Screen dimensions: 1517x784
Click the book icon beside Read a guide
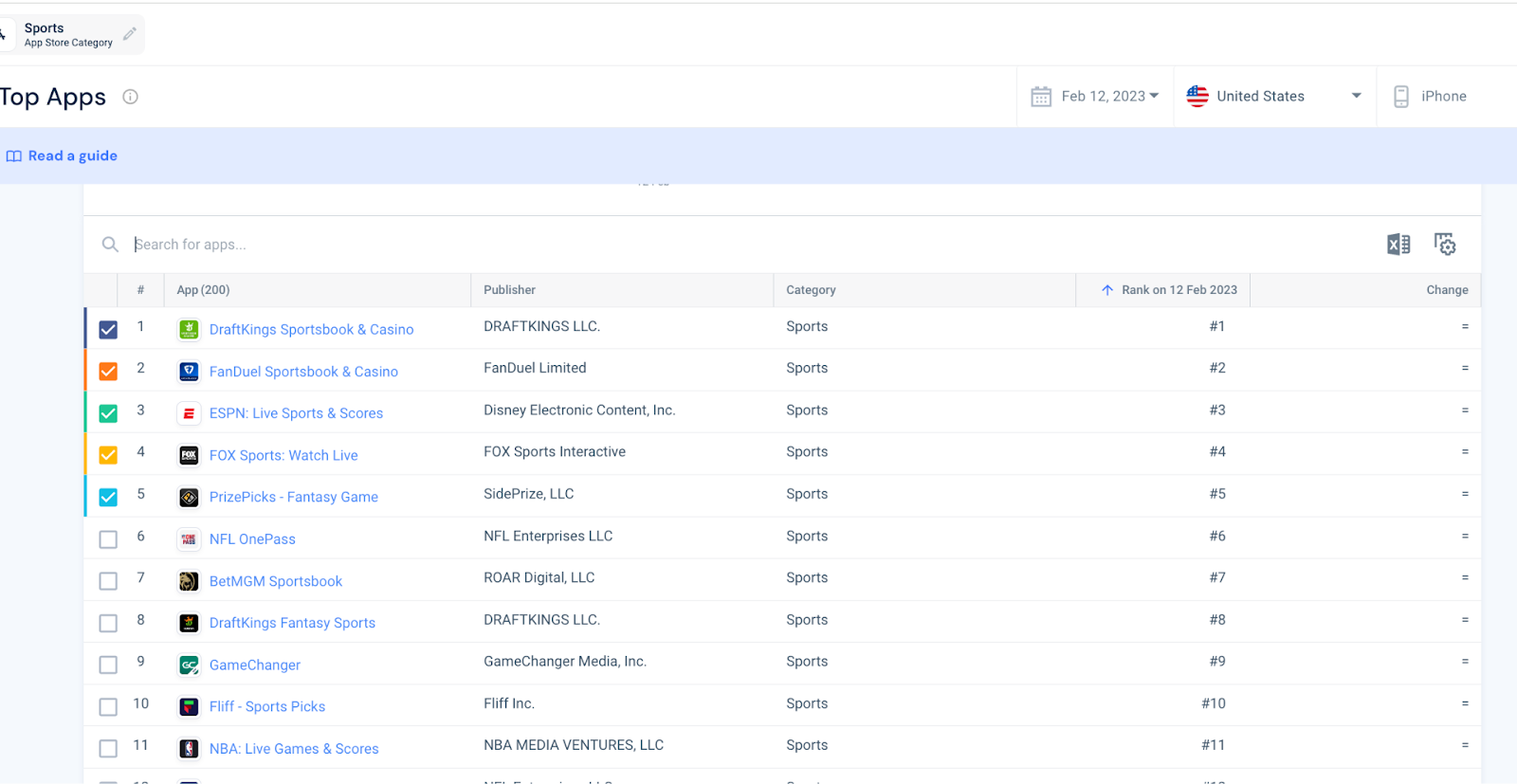(x=14, y=156)
